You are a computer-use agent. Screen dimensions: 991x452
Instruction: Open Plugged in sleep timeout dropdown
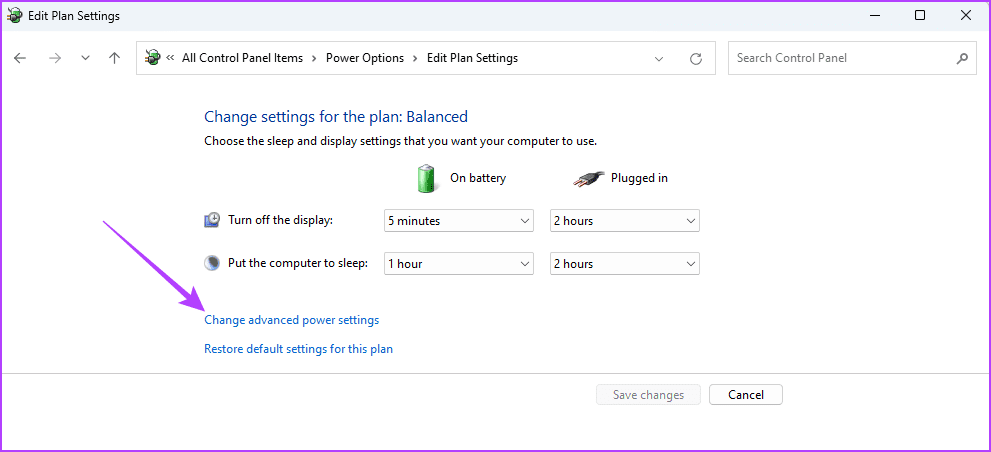pyautogui.click(x=624, y=264)
